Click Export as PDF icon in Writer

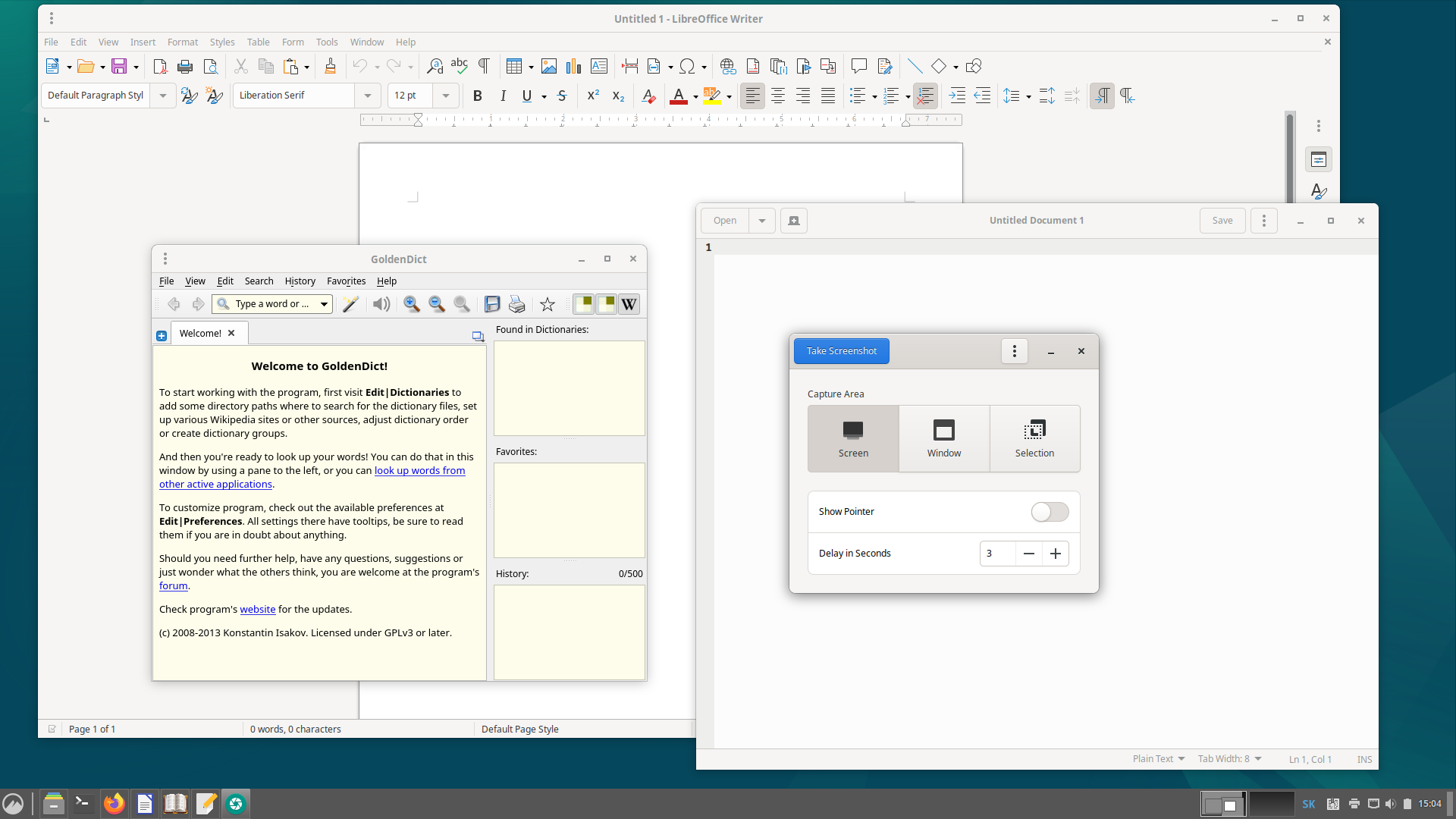coord(160,67)
